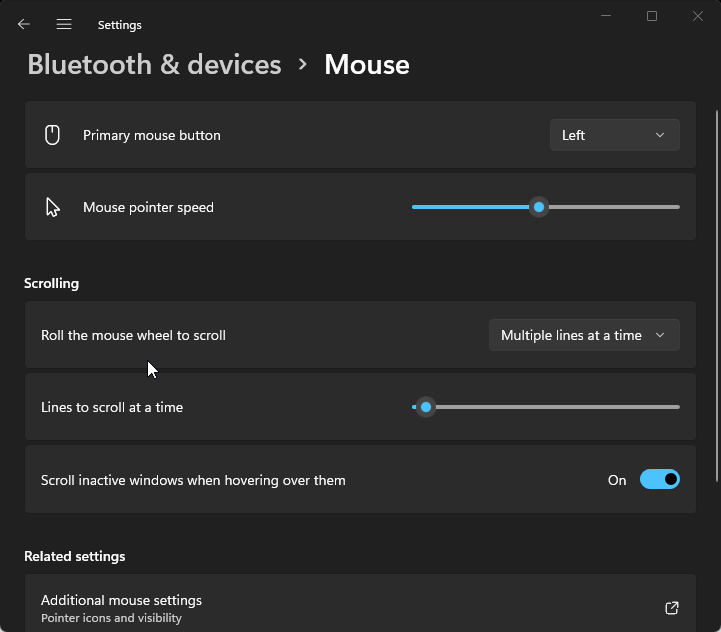Click Lines to scroll at a time label
Viewport: 721px width, 632px height.
pos(112,407)
